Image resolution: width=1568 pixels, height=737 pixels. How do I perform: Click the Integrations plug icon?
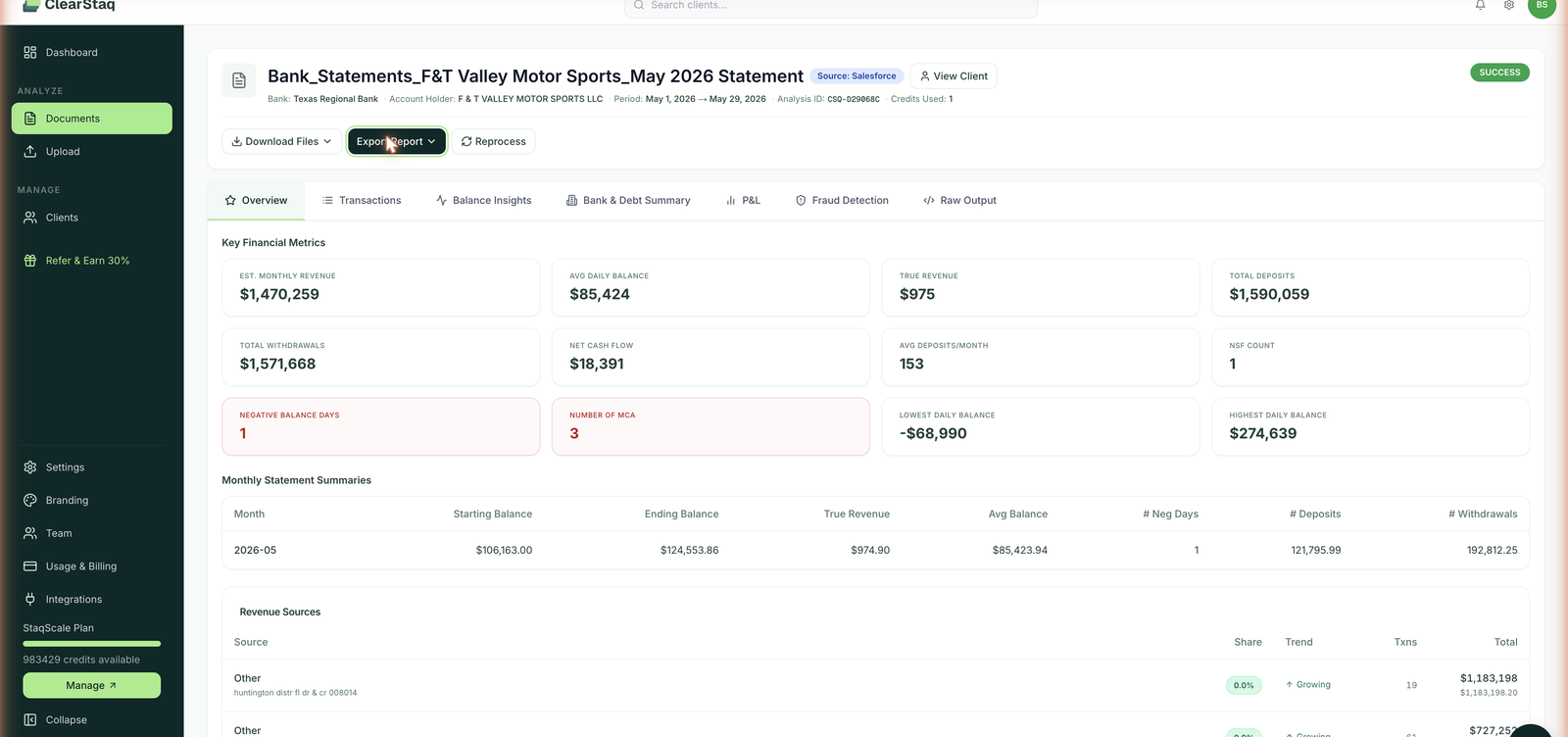pos(30,600)
